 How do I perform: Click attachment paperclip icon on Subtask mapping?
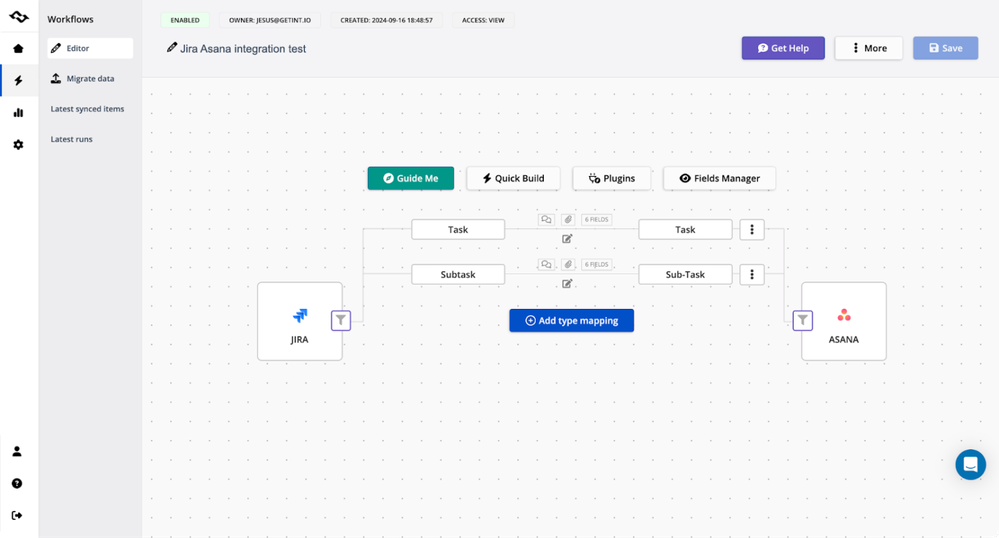(568, 264)
